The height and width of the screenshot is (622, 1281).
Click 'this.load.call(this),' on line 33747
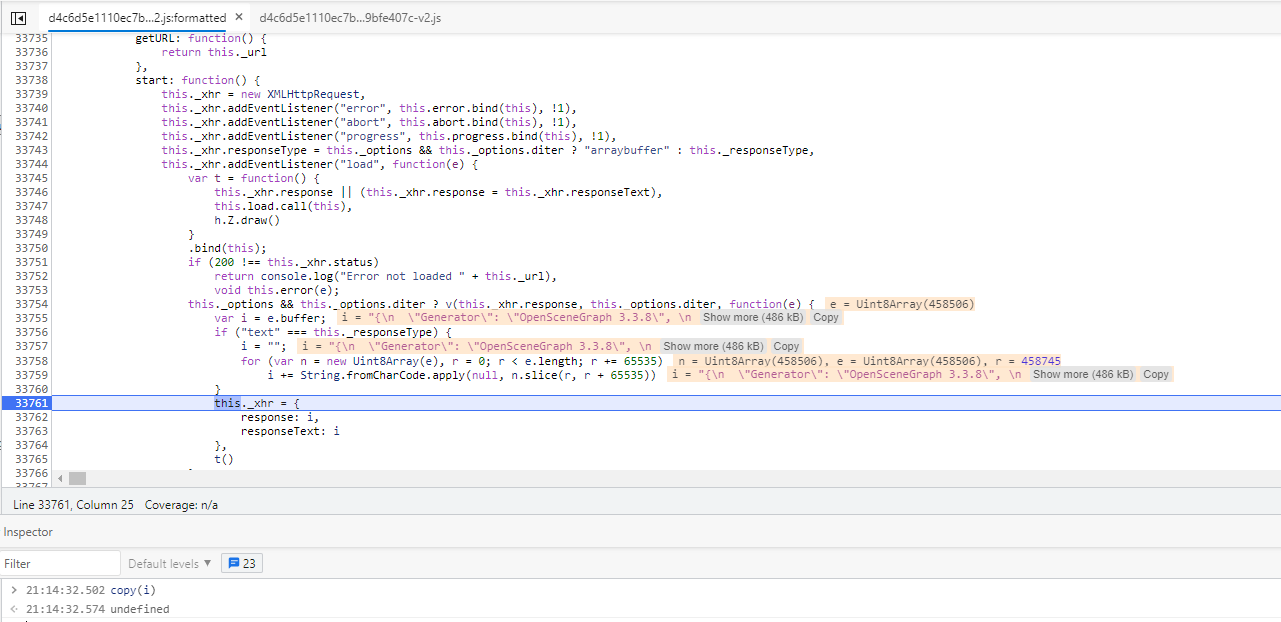click(283, 206)
